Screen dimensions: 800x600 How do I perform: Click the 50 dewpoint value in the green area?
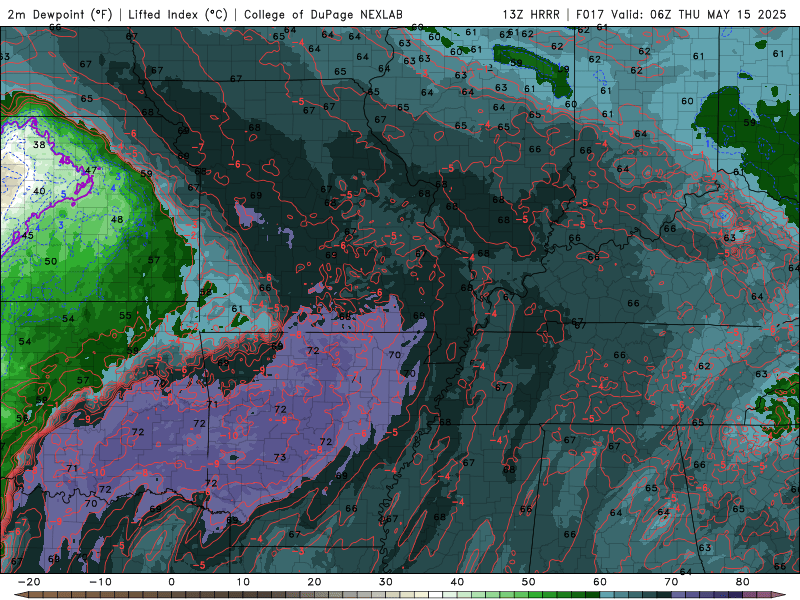(x=51, y=261)
